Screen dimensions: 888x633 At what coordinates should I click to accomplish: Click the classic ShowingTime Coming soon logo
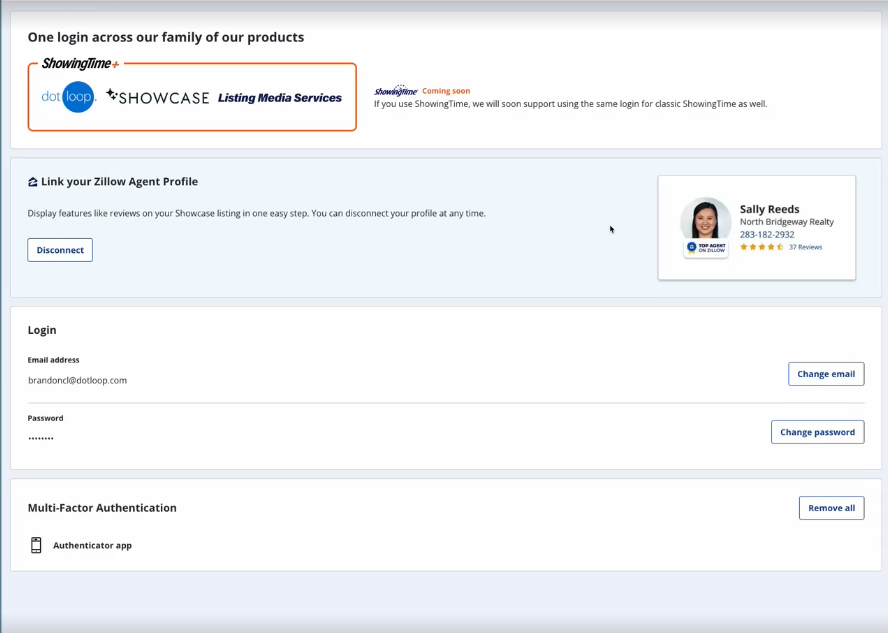pos(396,91)
